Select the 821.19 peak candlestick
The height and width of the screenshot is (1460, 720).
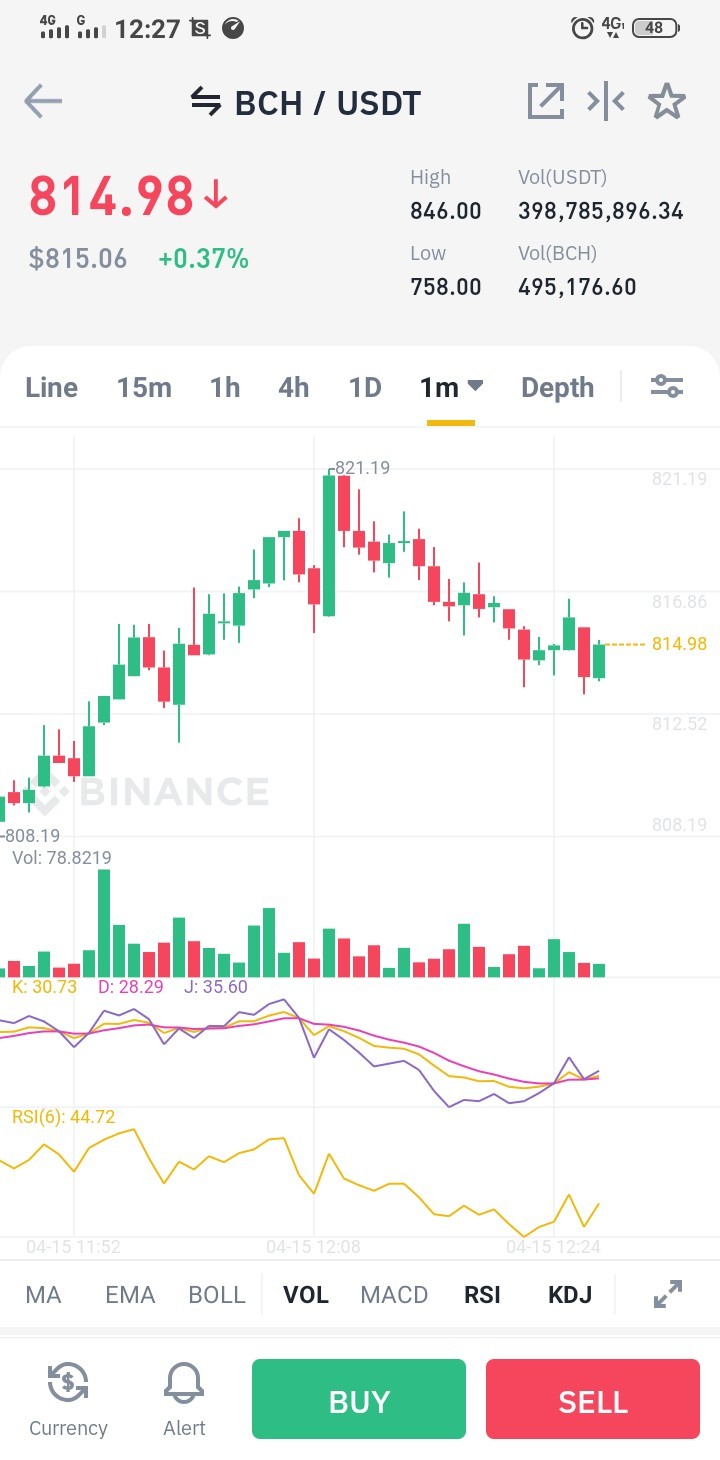[x=329, y=545]
